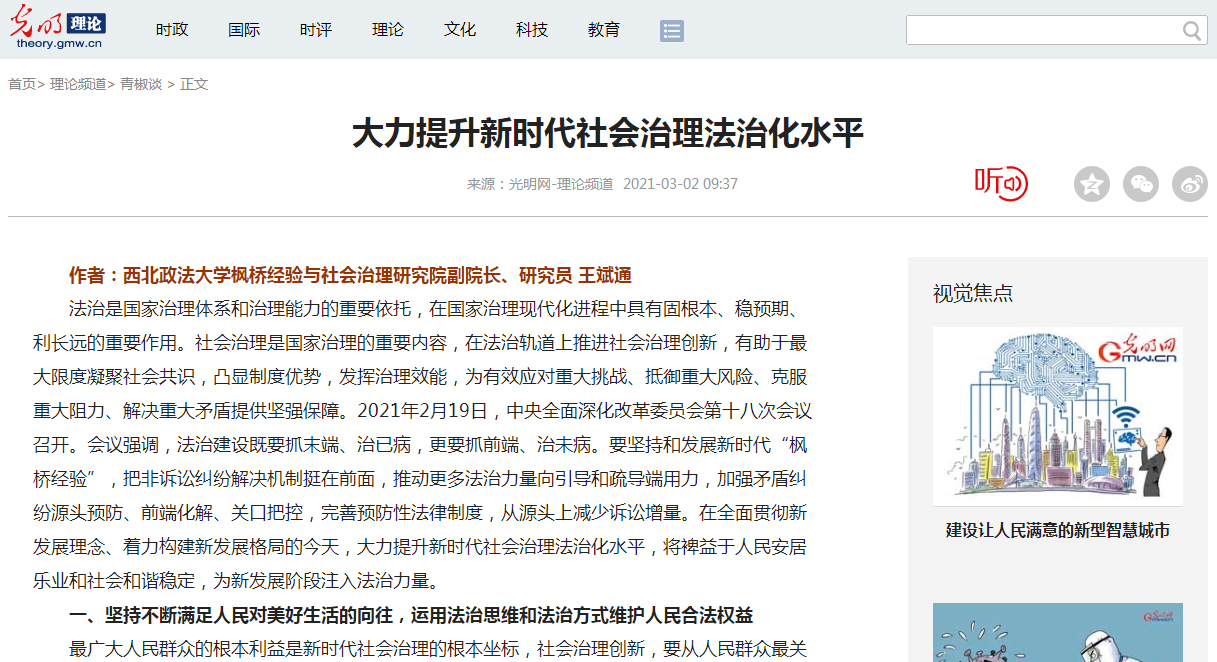Screen dimensions: 1217x662
Task: Open the 科技 nav section
Action: pos(532,30)
